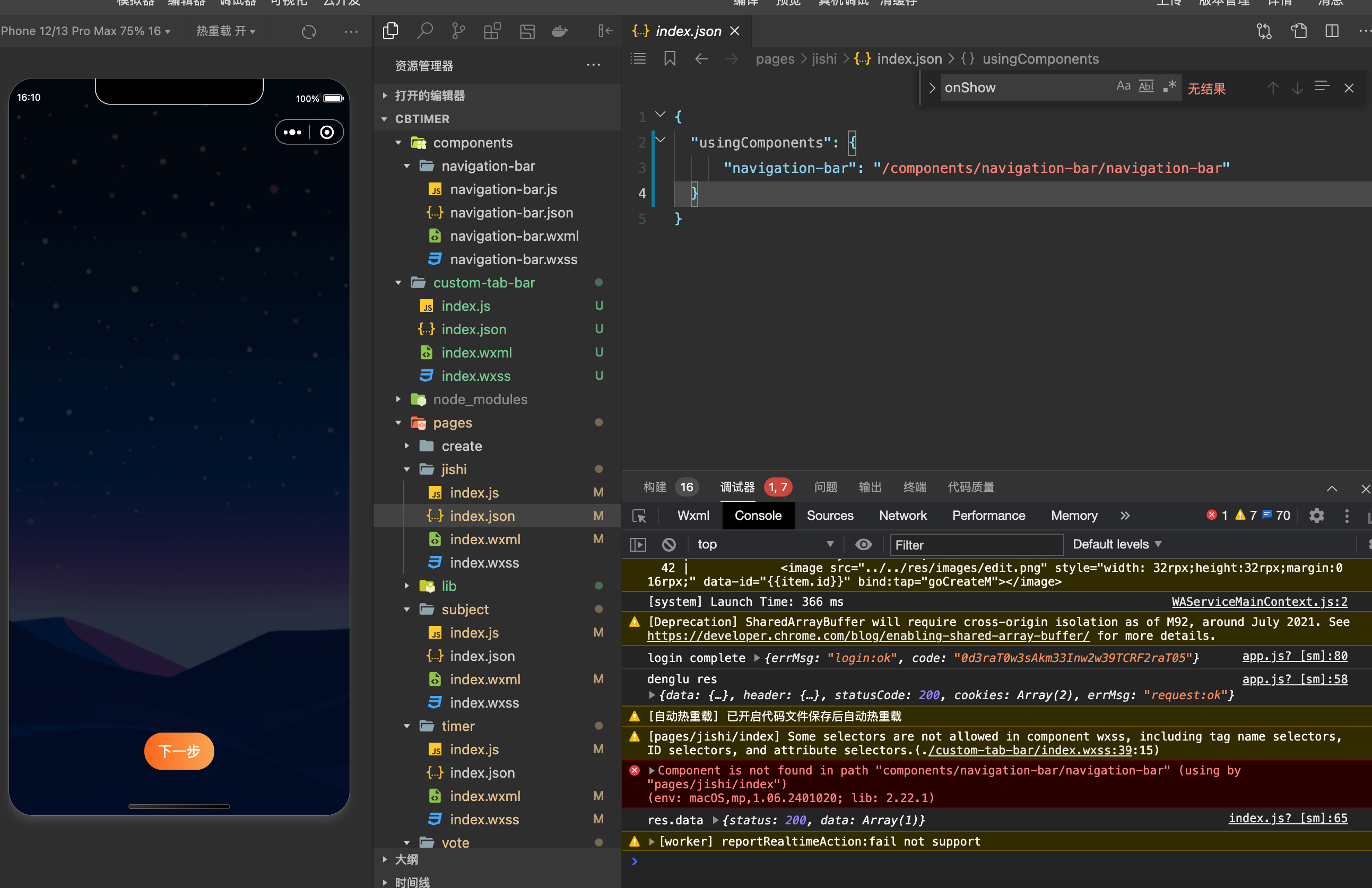
Task: Toggle regex search in find widget
Action: point(1169,87)
